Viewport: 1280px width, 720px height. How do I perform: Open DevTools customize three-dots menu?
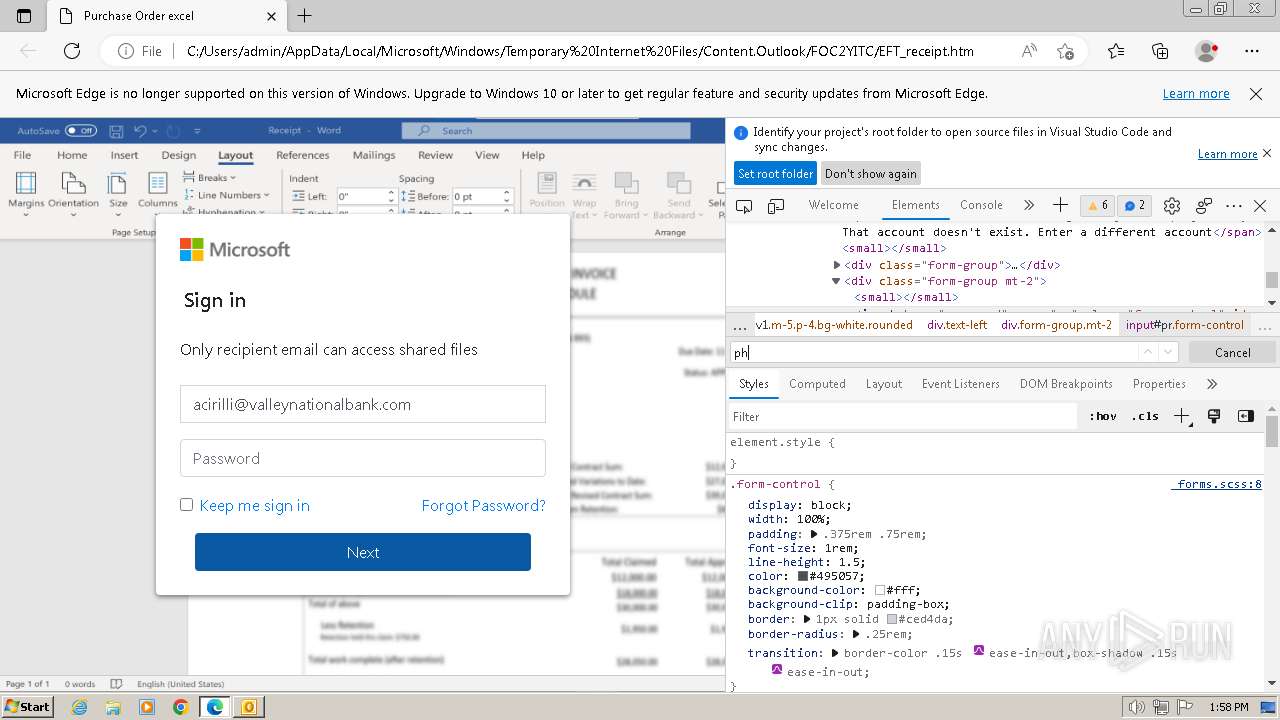click(1234, 206)
